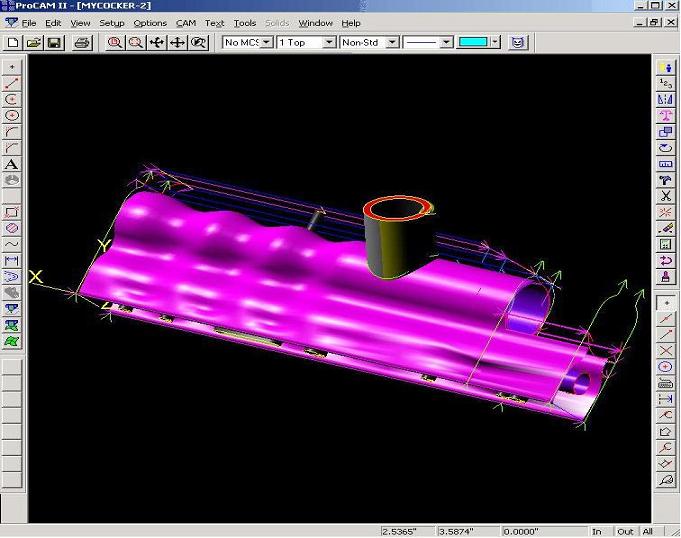
Task: Open the 1 Top view dropdown
Action: pyautogui.click(x=331, y=42)
